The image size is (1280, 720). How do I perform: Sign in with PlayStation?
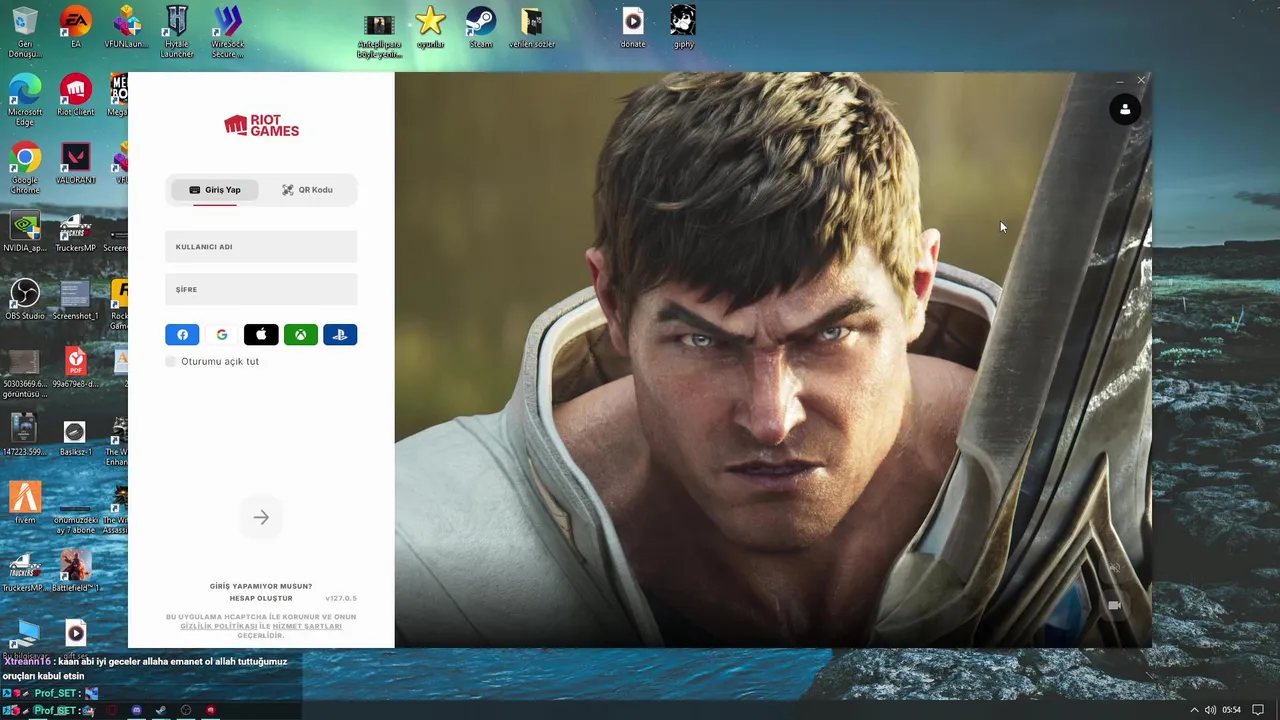340,335
